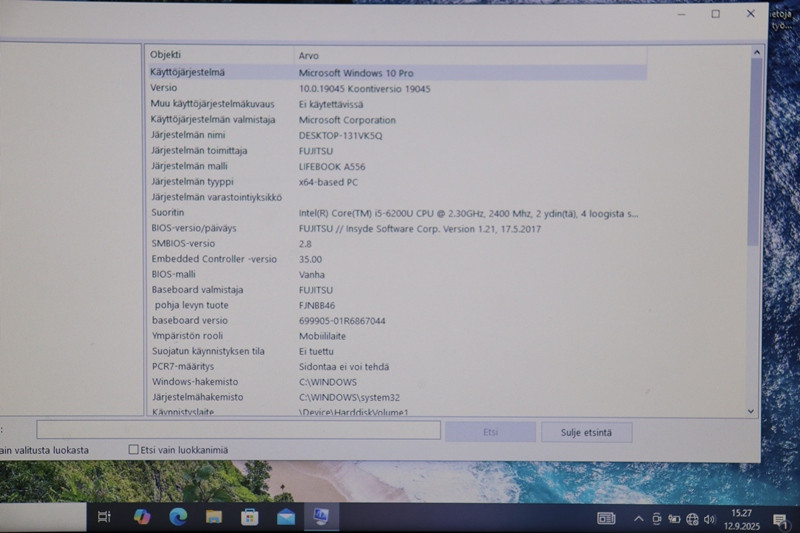Click the search text input field

238,430
